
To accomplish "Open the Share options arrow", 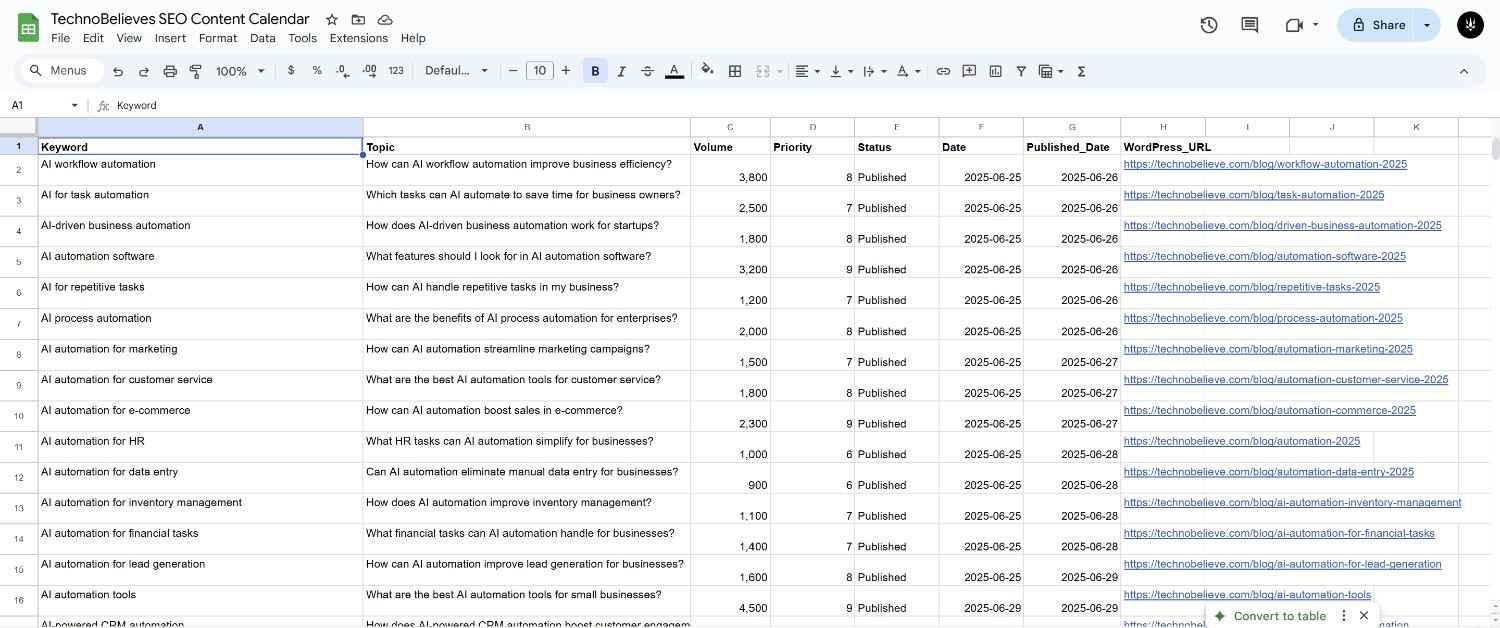I will 1427,25.
